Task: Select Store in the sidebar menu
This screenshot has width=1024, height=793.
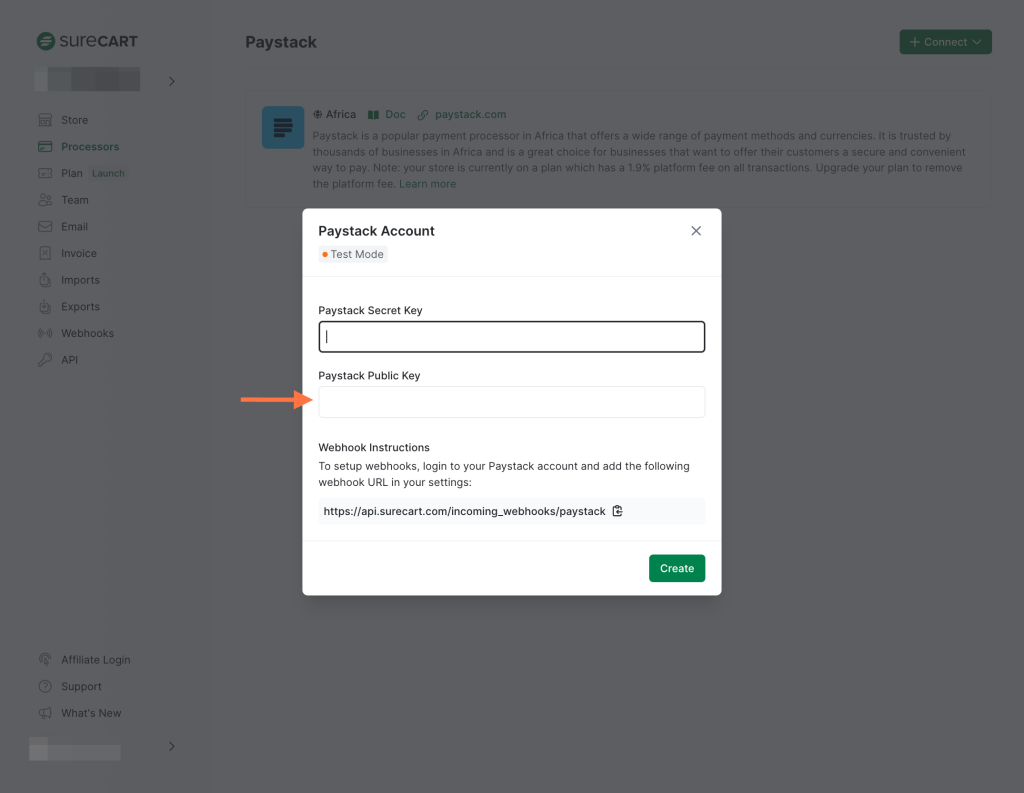Action: [x=74, y=119]
